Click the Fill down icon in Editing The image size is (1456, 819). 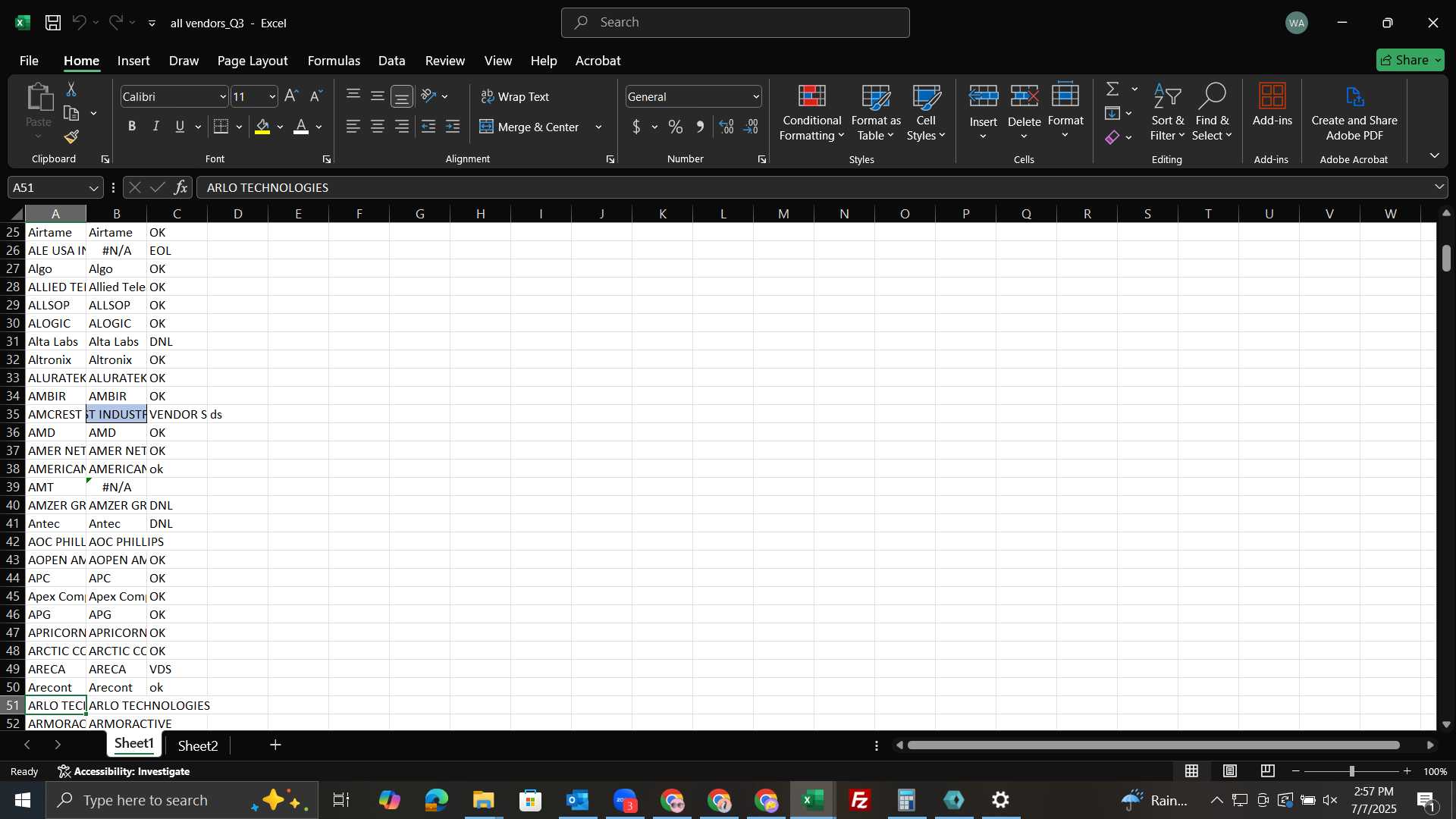1112,114
